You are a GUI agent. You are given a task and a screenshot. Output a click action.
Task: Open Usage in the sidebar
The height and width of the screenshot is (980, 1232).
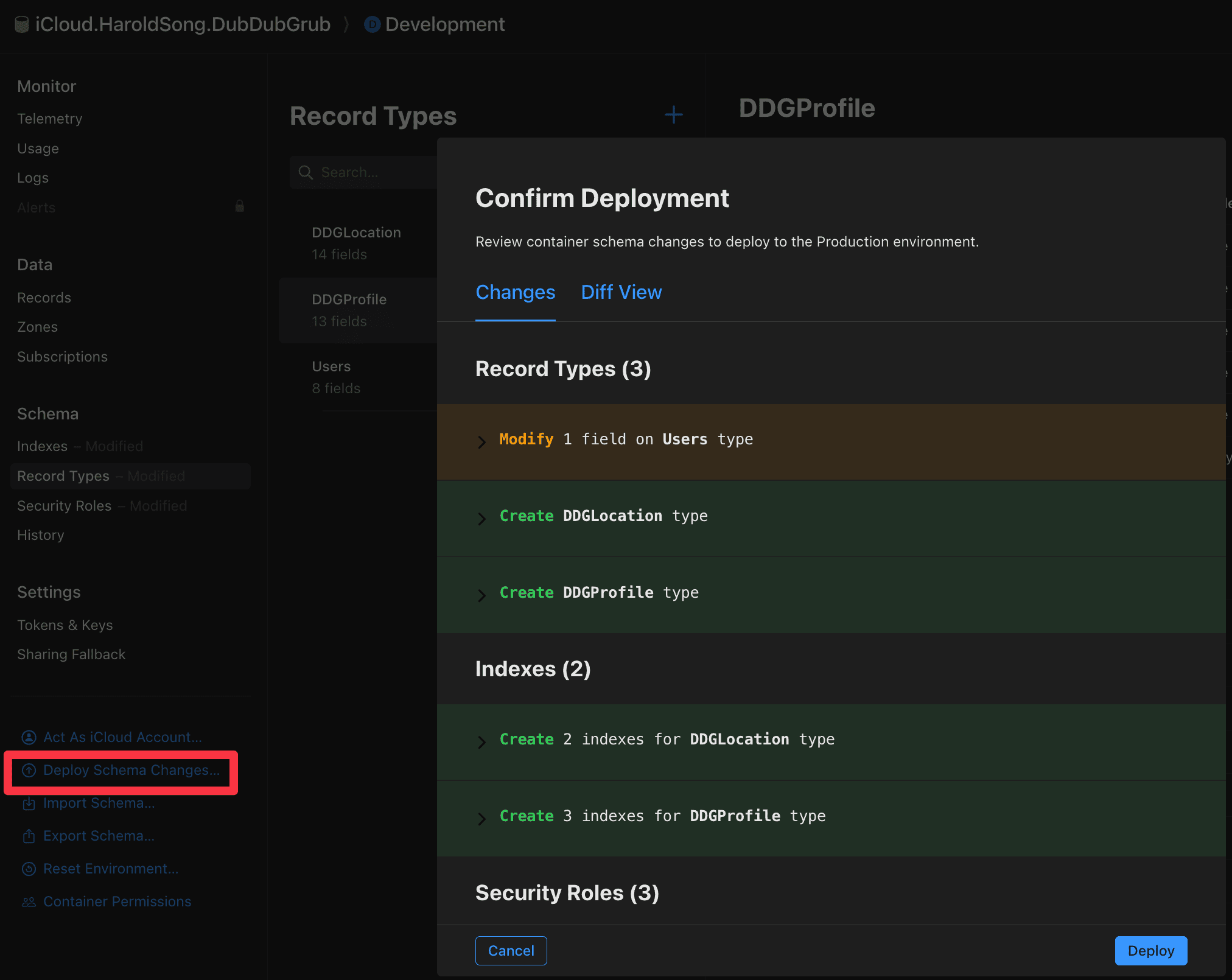(x=38, y=149)
